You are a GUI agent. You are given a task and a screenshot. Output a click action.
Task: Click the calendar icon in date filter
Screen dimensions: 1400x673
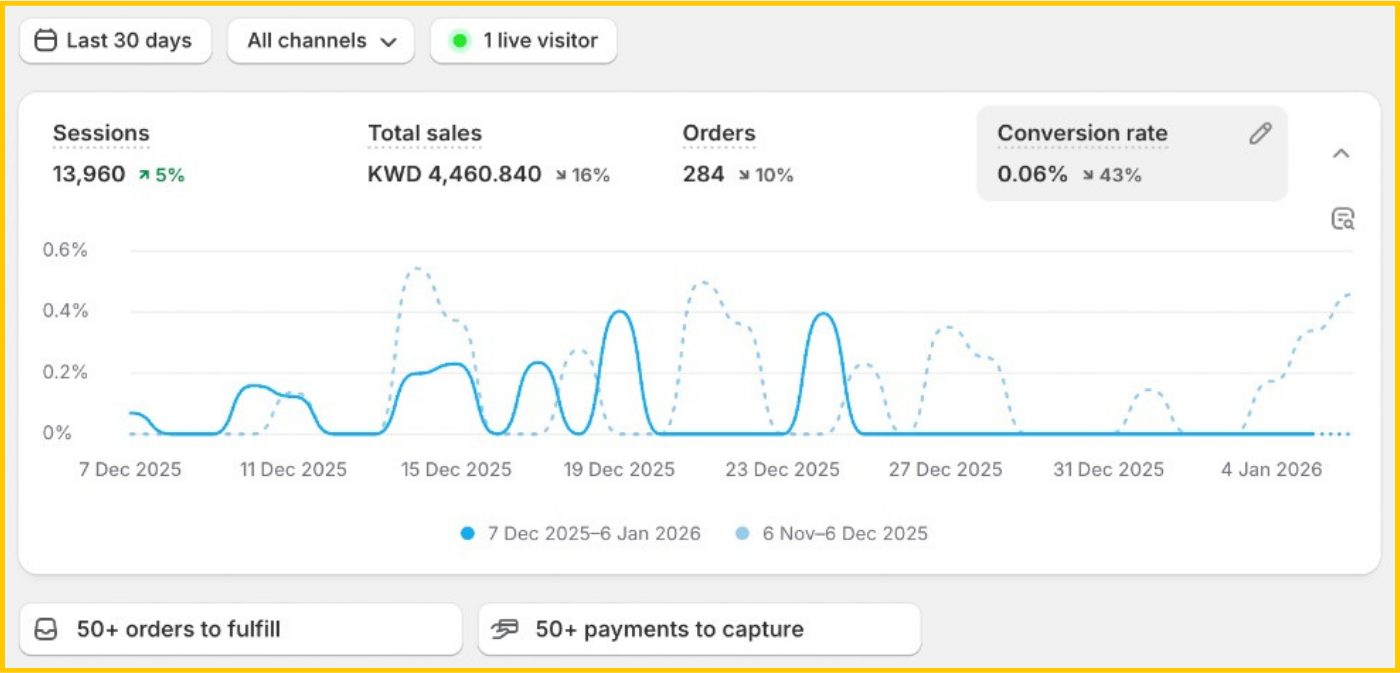pyautogui.click(x=45, y=41)
